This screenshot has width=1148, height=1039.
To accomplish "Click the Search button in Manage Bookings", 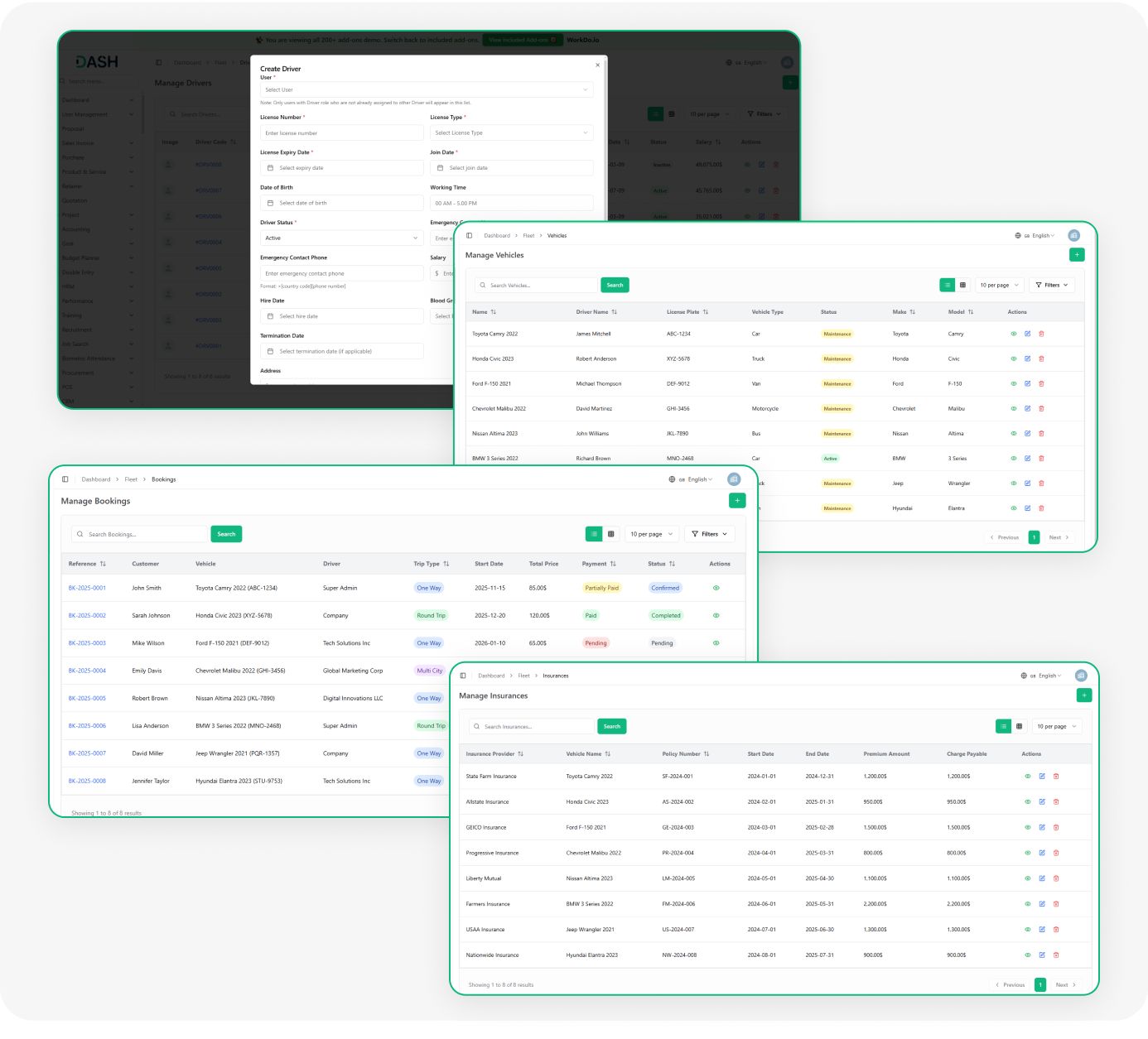I will pos(226,534).
